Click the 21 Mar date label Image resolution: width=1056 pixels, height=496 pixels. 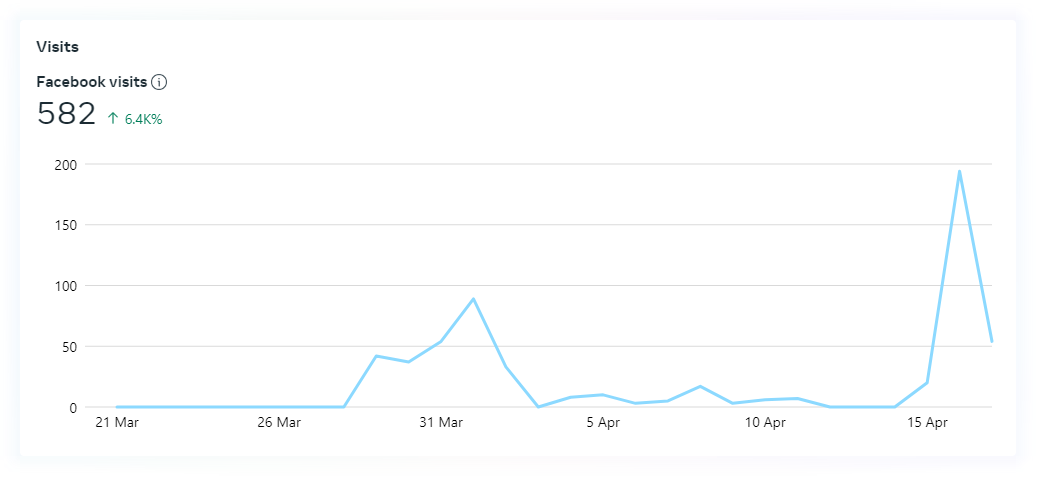pyautogui.click(x=116, y=423)
